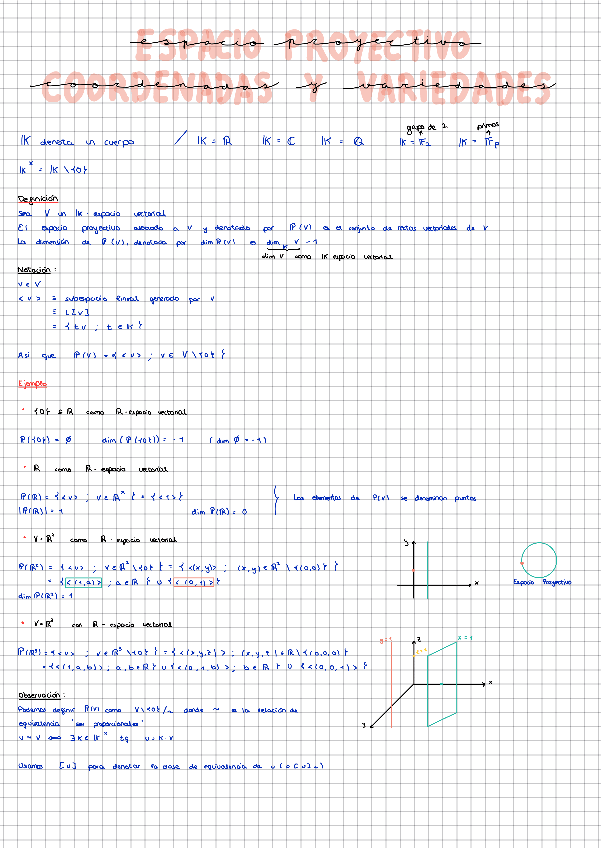
Task: Click the underlined heading "Observación :"
Action: point(42,695)
